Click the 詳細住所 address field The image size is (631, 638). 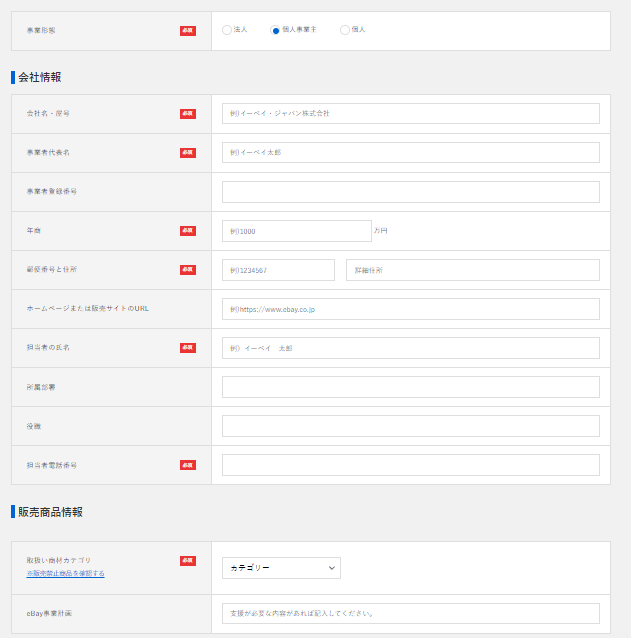pyautogui.click(x=472, y=270)
